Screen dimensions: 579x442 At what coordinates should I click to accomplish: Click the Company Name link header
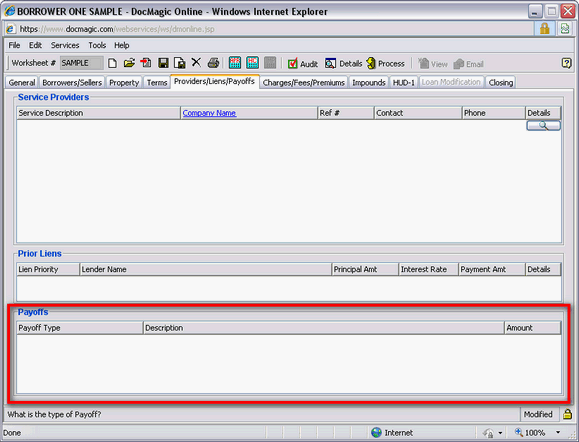pos(209,113)
